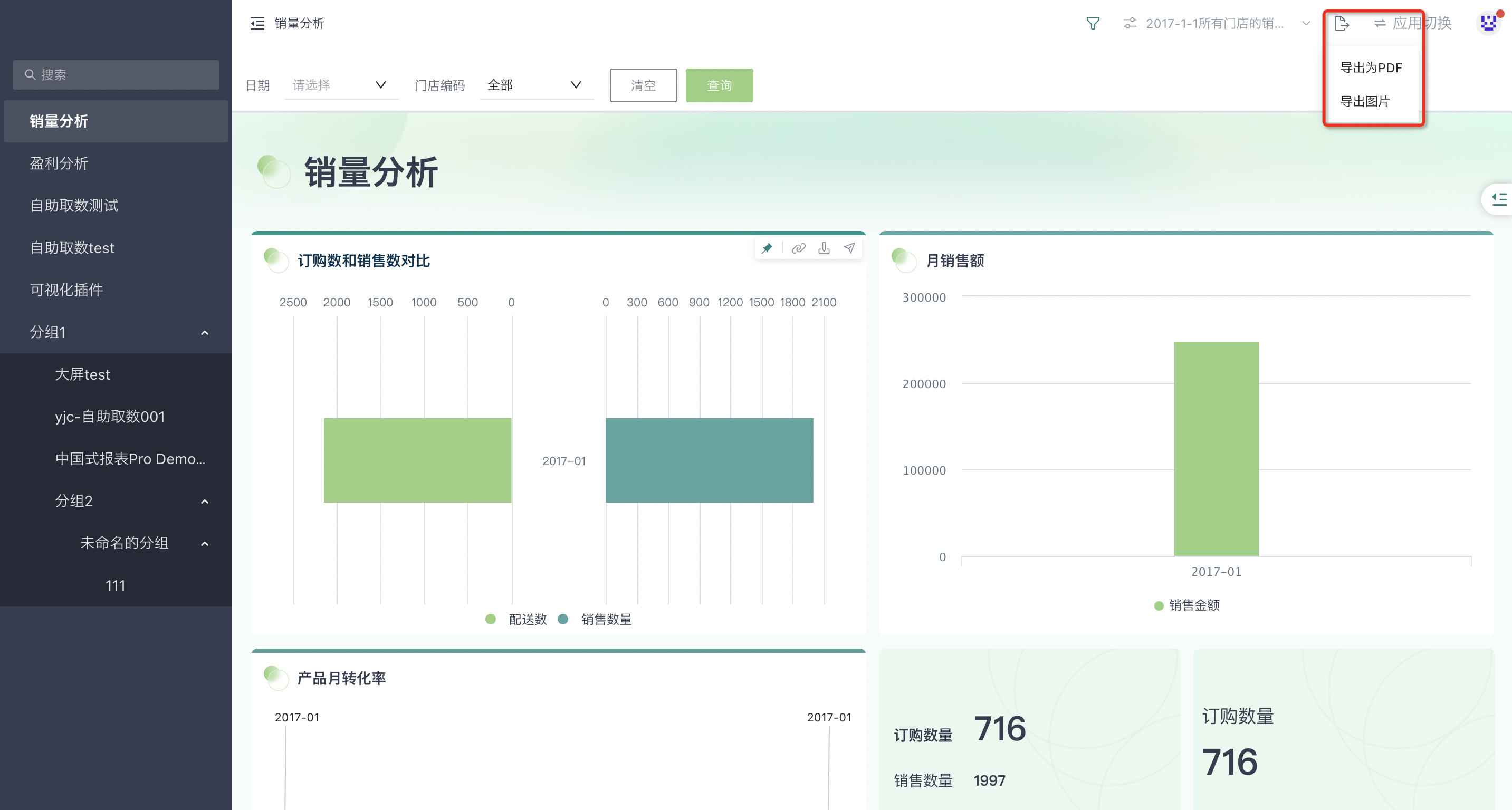This screenshot has height=810, width=1512.
Task: Click the send/share paper-plane icon
Action: tap(849, 248)
